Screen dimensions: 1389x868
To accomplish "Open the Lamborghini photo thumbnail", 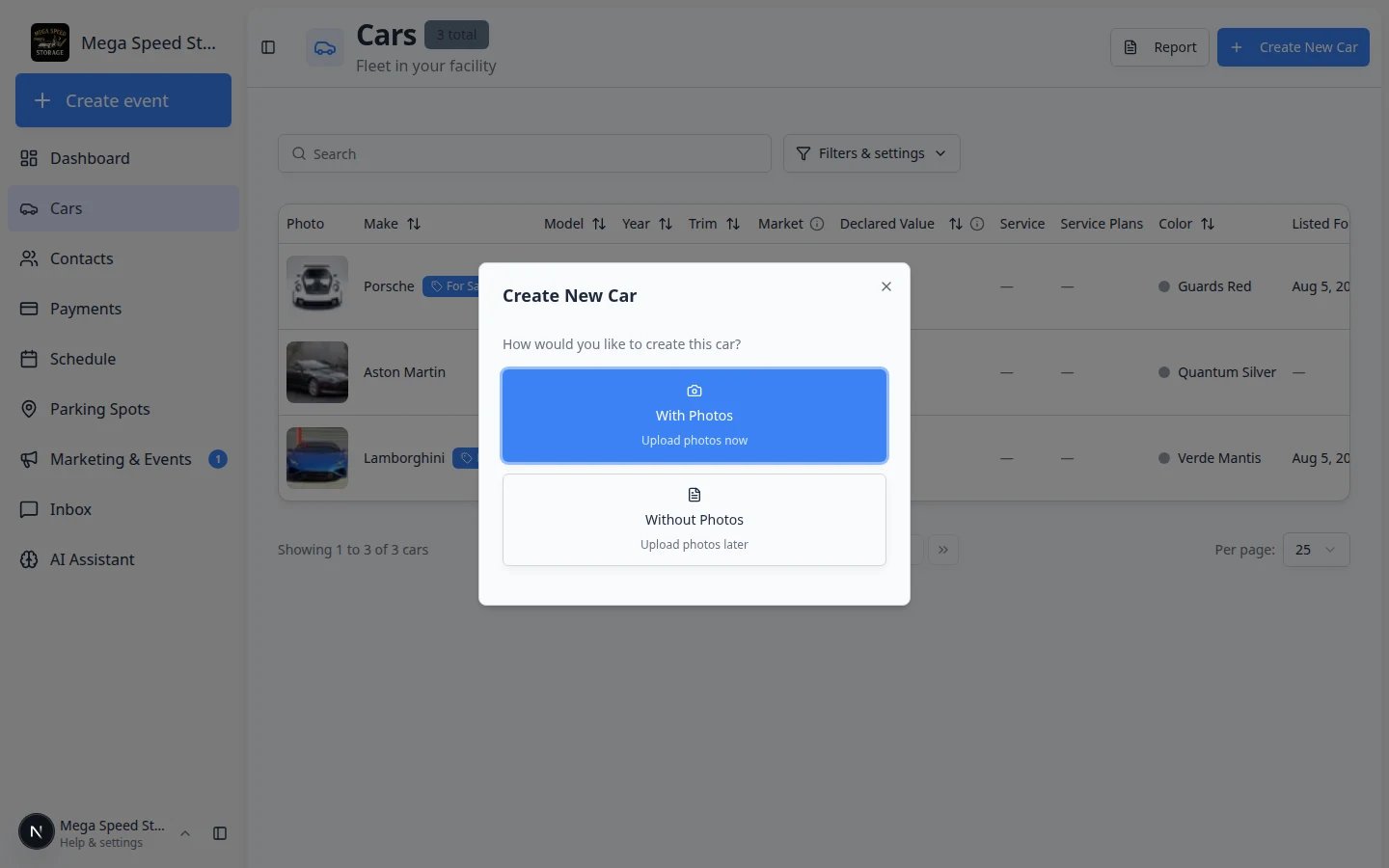I will pyautogui.click(x=317, y=458).
